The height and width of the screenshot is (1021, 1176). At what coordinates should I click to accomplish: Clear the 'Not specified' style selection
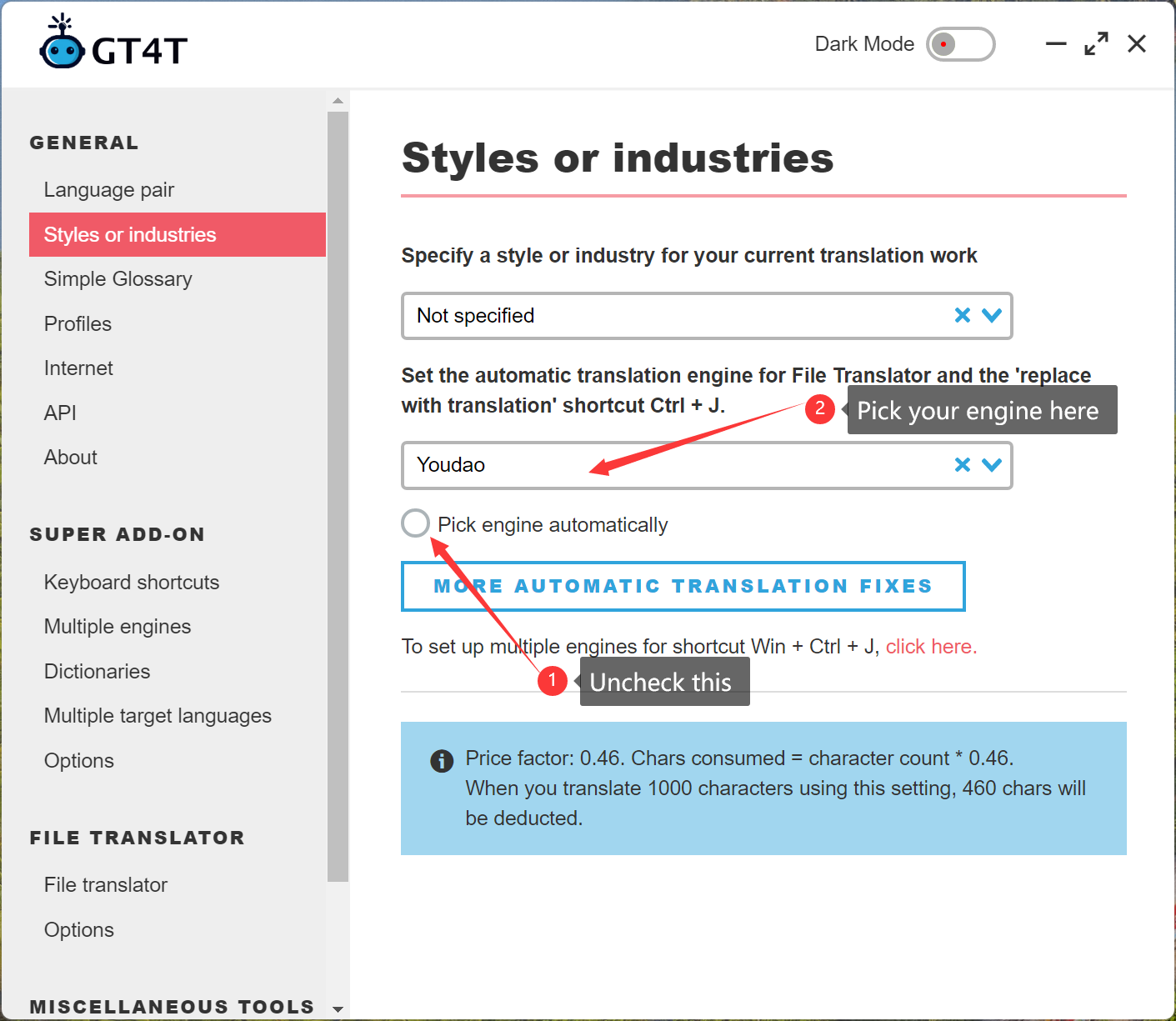point(962,315)
